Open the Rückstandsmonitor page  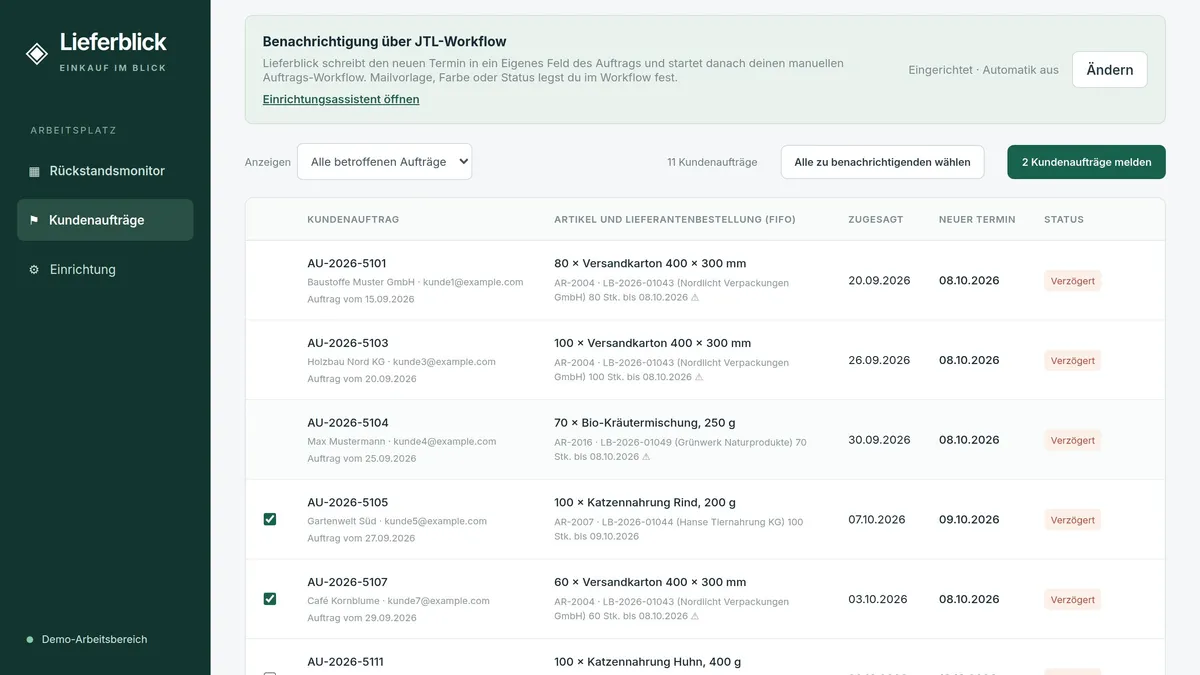105,171
